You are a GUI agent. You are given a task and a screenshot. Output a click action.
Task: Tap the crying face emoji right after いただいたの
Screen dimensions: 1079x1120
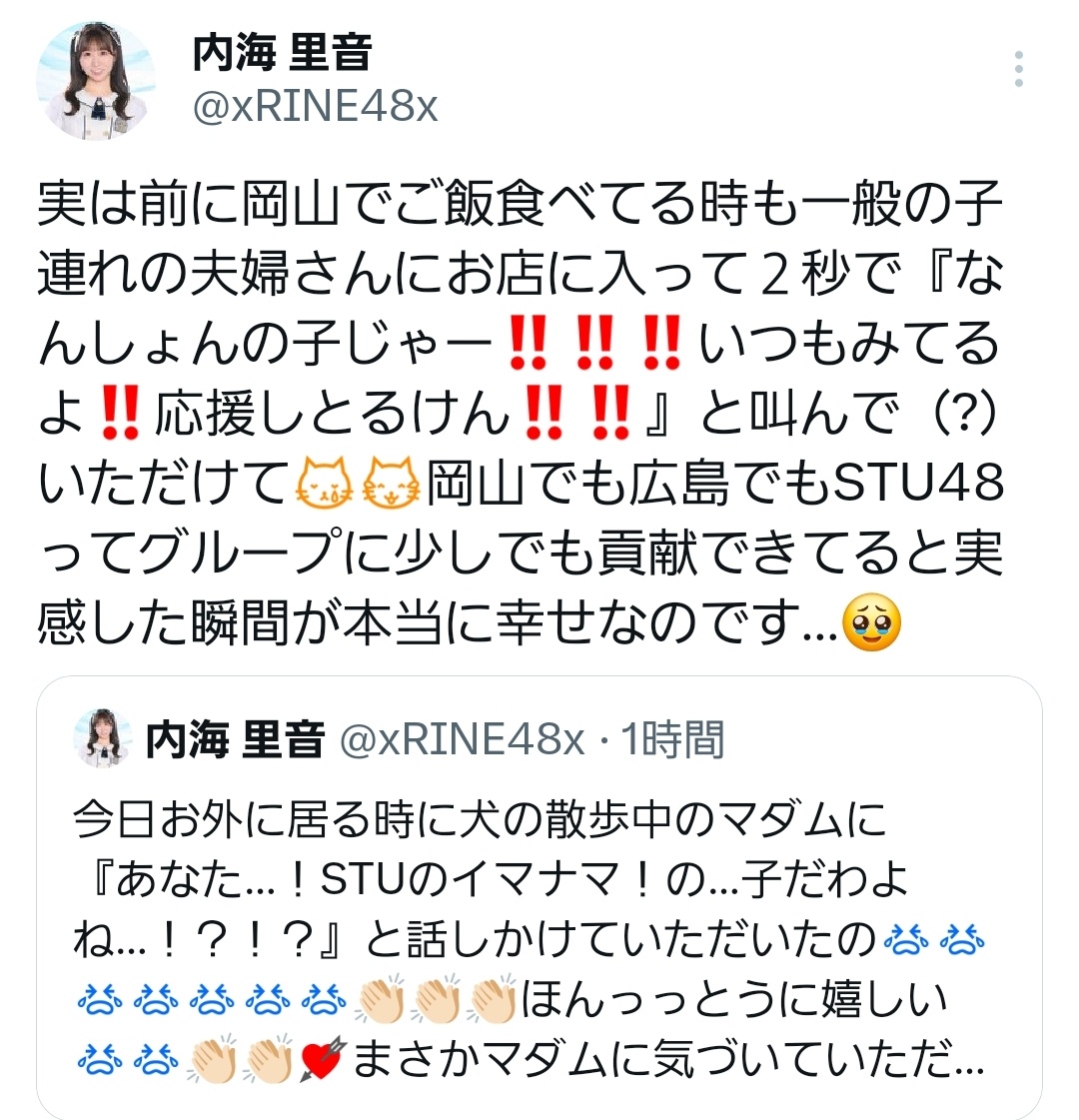tap(906, 939)
